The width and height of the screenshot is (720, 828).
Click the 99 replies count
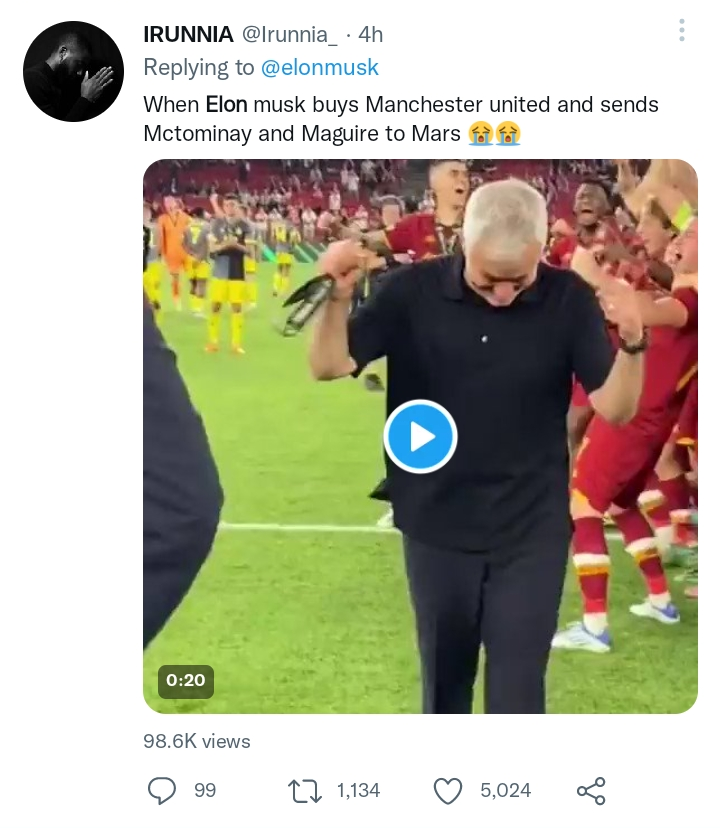click(204, 791)
